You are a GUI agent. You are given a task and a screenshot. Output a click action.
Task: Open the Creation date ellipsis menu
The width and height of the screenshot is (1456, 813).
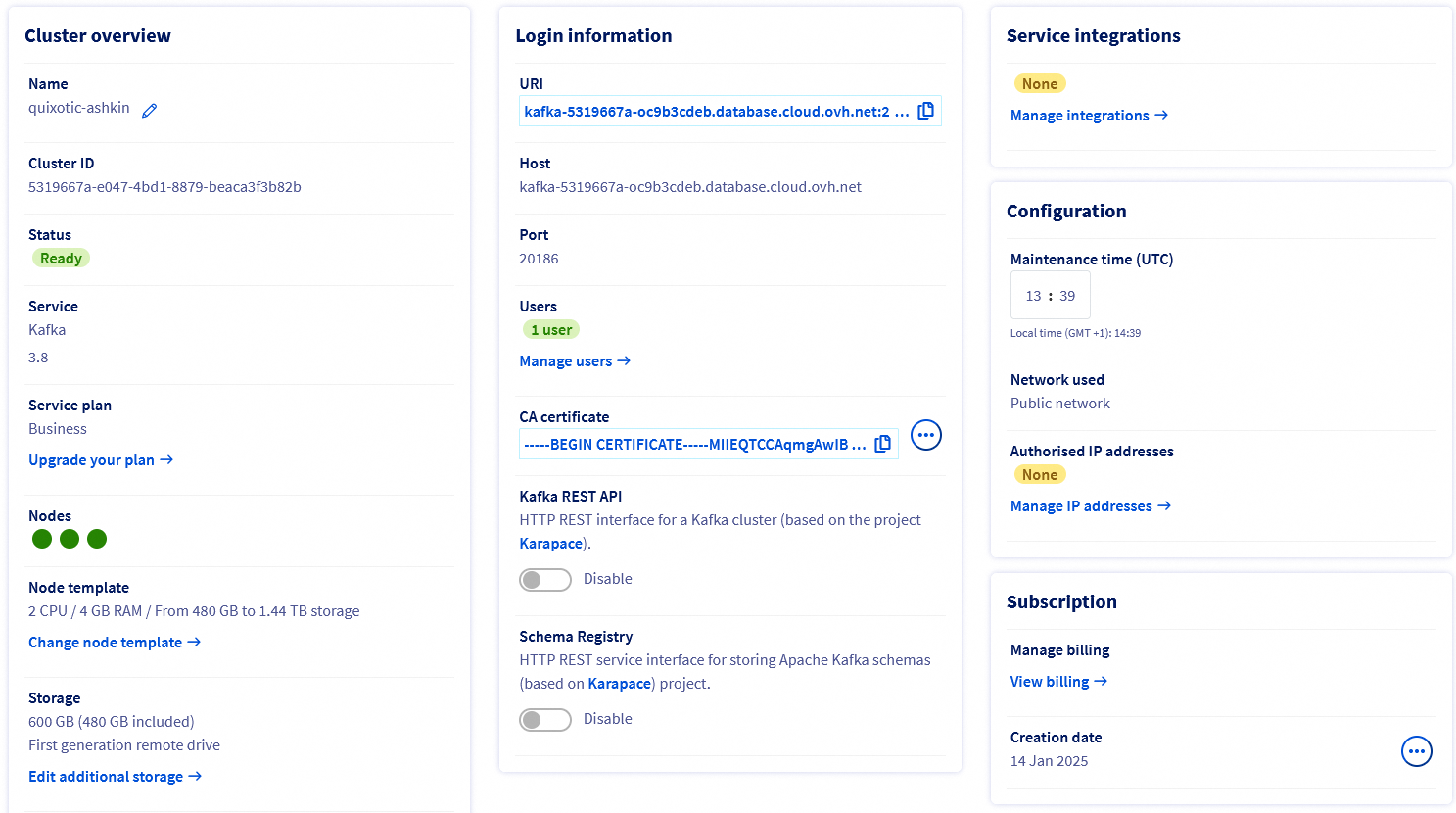(x=1416, y=751)
